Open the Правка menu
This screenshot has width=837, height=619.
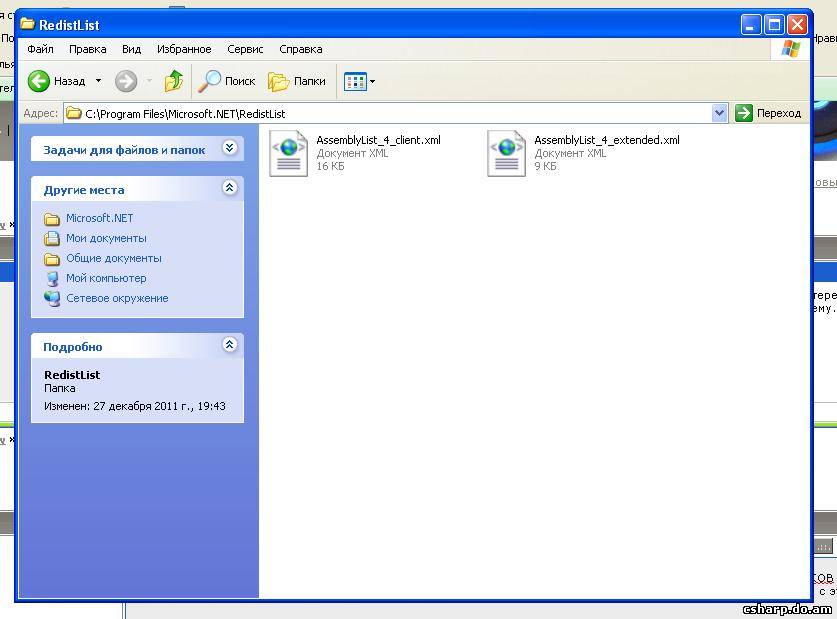point(88,49)
